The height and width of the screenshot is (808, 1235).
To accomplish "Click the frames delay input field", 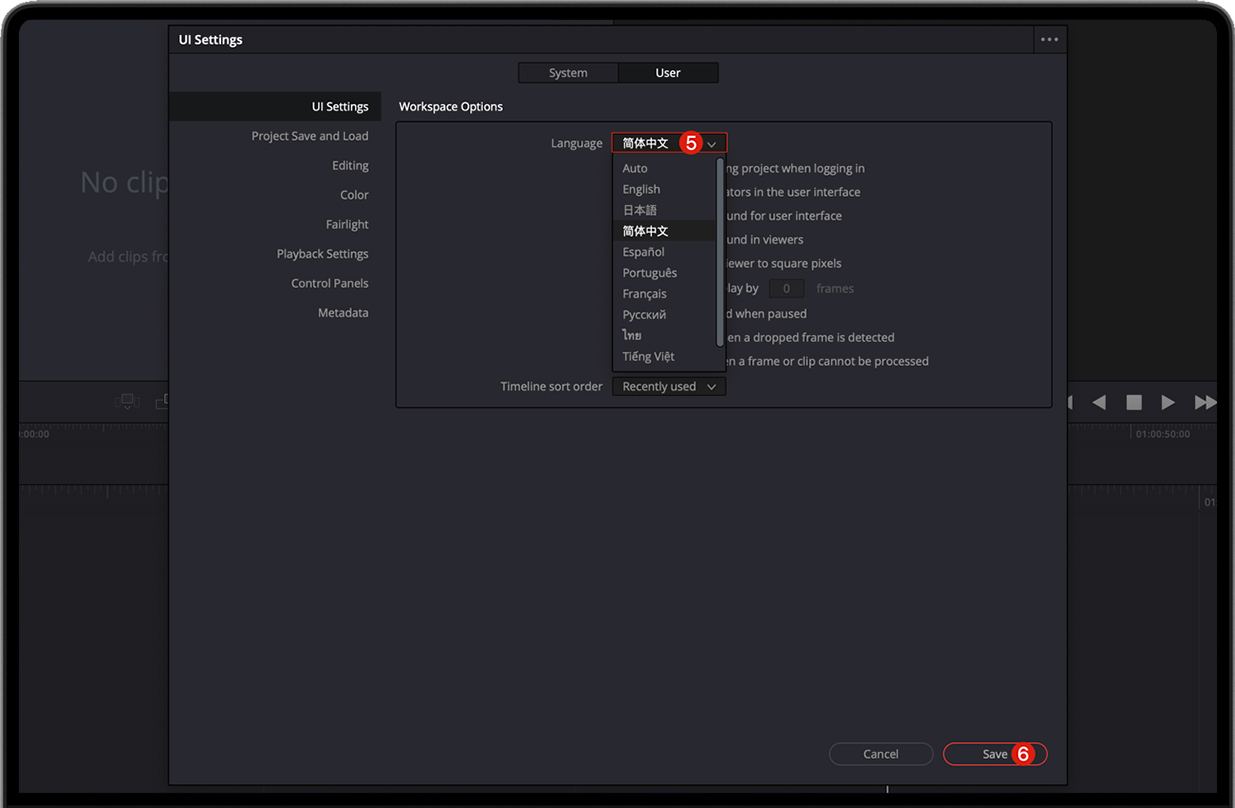I will (x=787, y=288).
